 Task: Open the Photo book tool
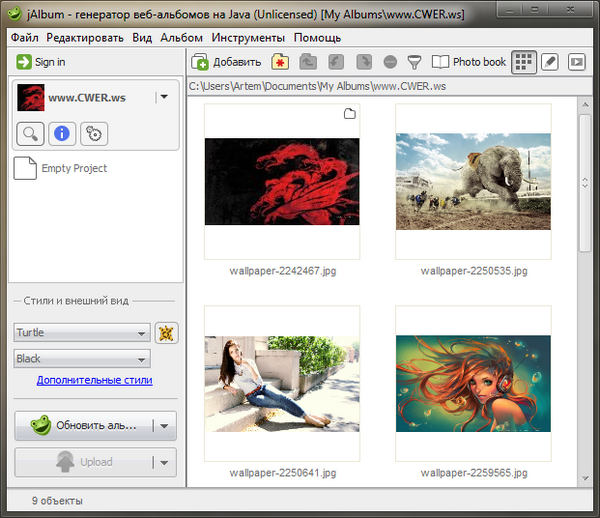point(468,62)
